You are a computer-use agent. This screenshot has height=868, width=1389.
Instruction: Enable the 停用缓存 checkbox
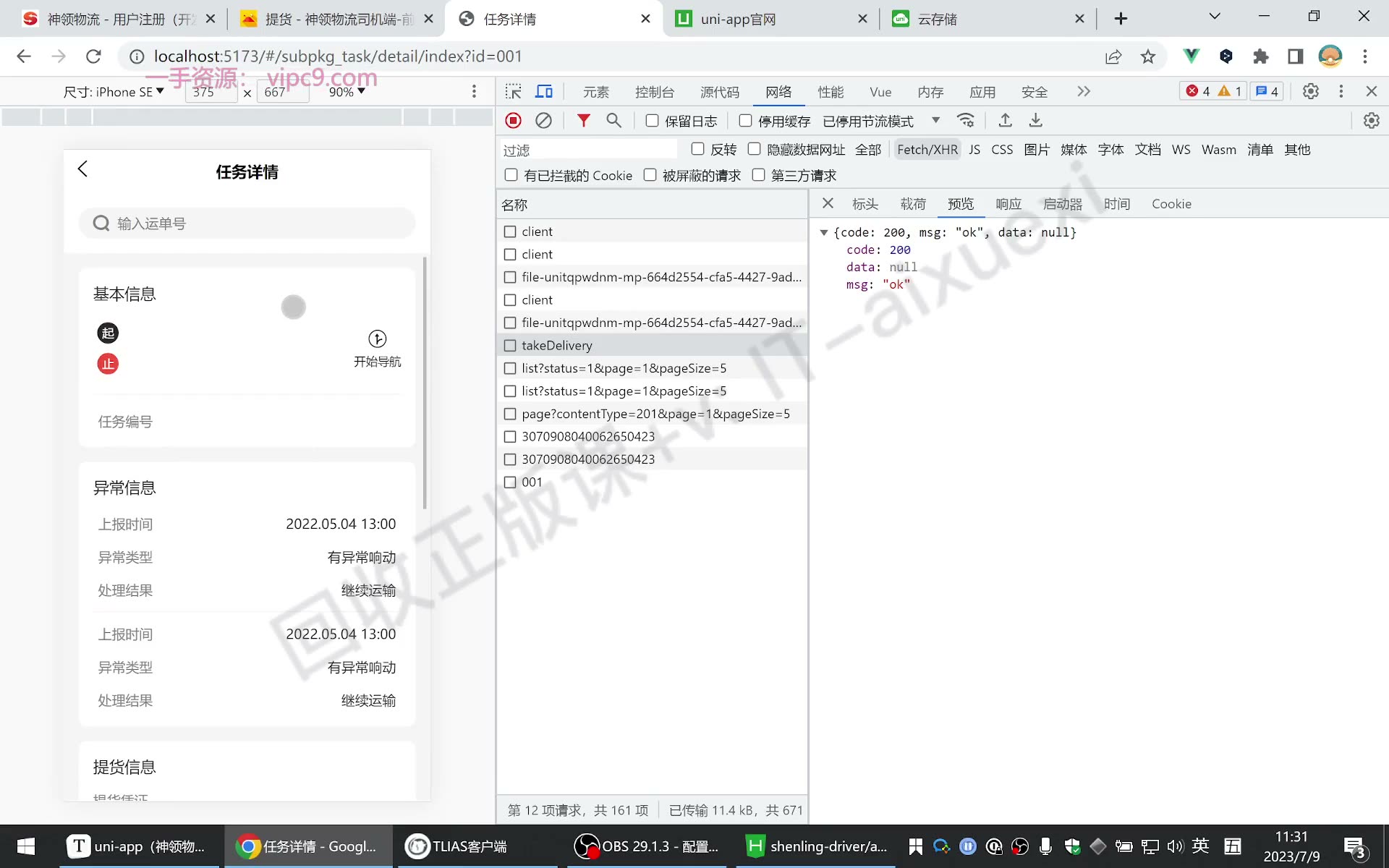[745, 121]
